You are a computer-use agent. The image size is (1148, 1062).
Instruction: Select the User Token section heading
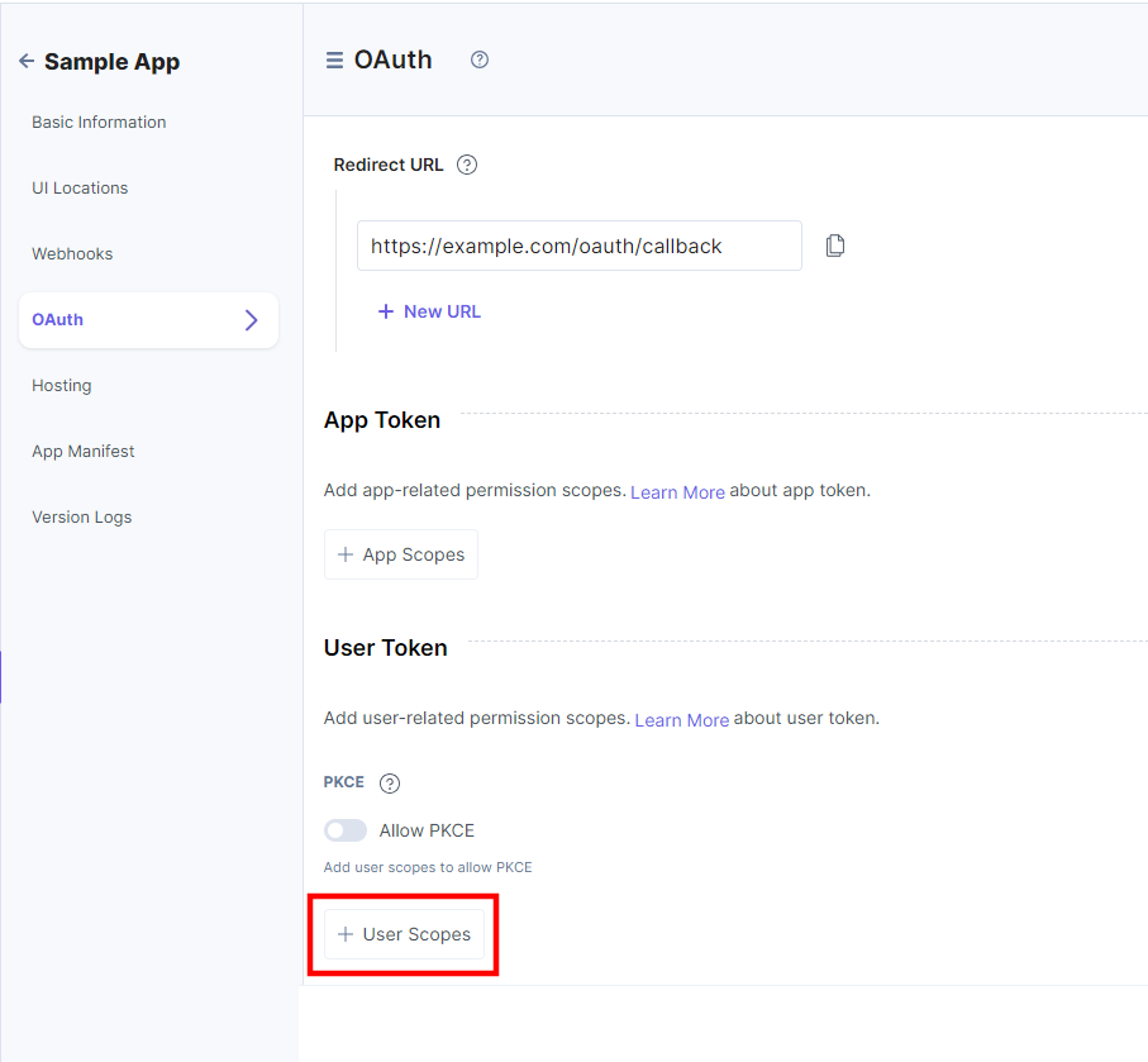[386, 648]
